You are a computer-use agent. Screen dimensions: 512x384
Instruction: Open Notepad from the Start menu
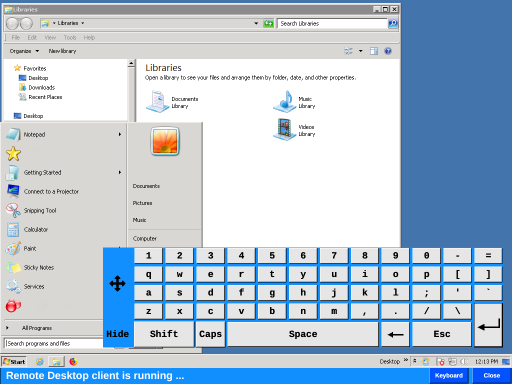tap(34, 134)
